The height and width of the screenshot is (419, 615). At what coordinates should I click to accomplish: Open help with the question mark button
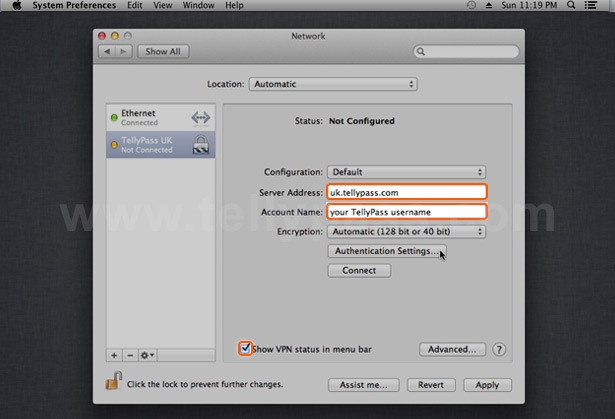pyautogui.click(x=499, y=350)
